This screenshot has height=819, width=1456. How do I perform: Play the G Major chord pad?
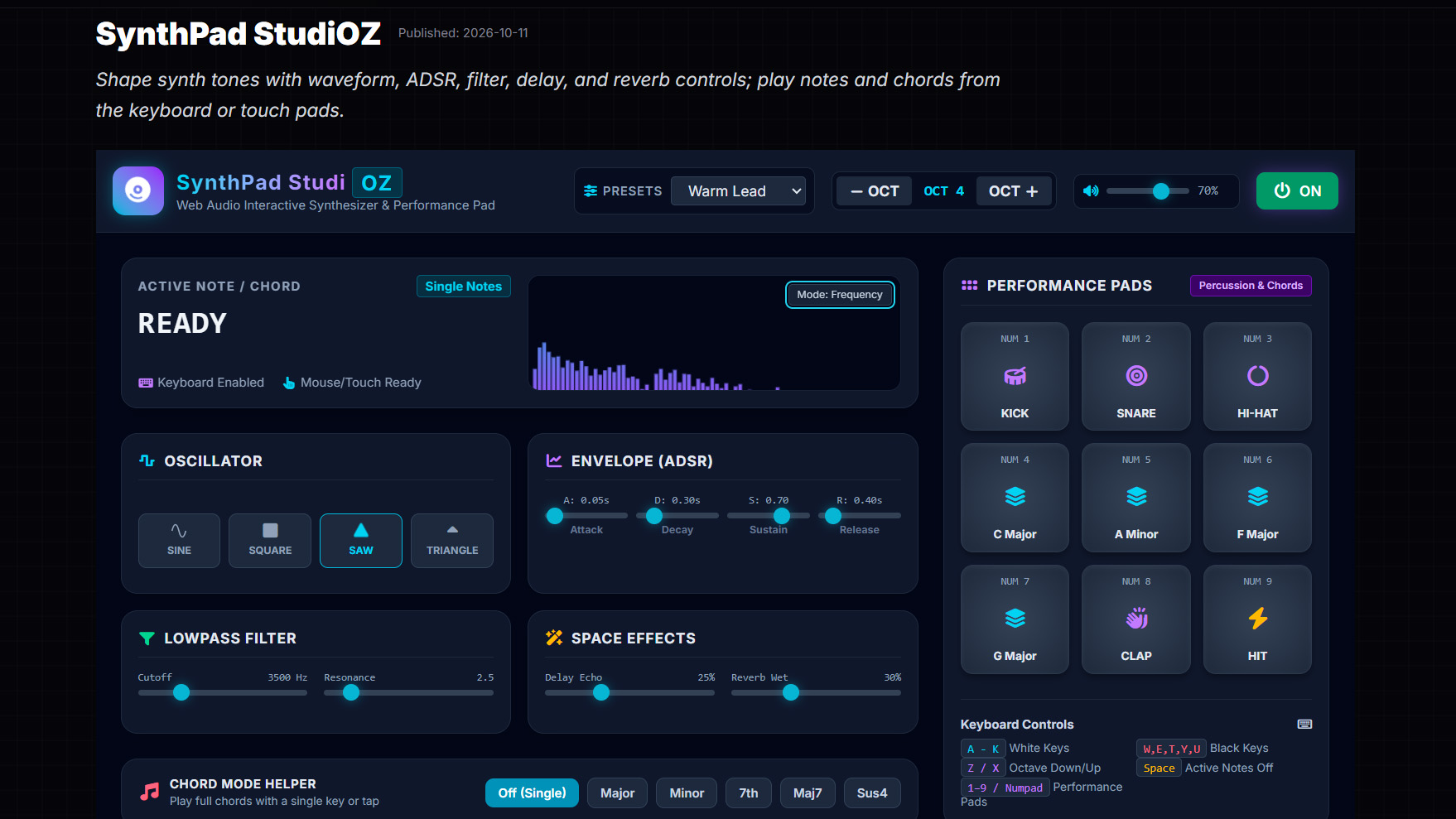click(1015, 619)
